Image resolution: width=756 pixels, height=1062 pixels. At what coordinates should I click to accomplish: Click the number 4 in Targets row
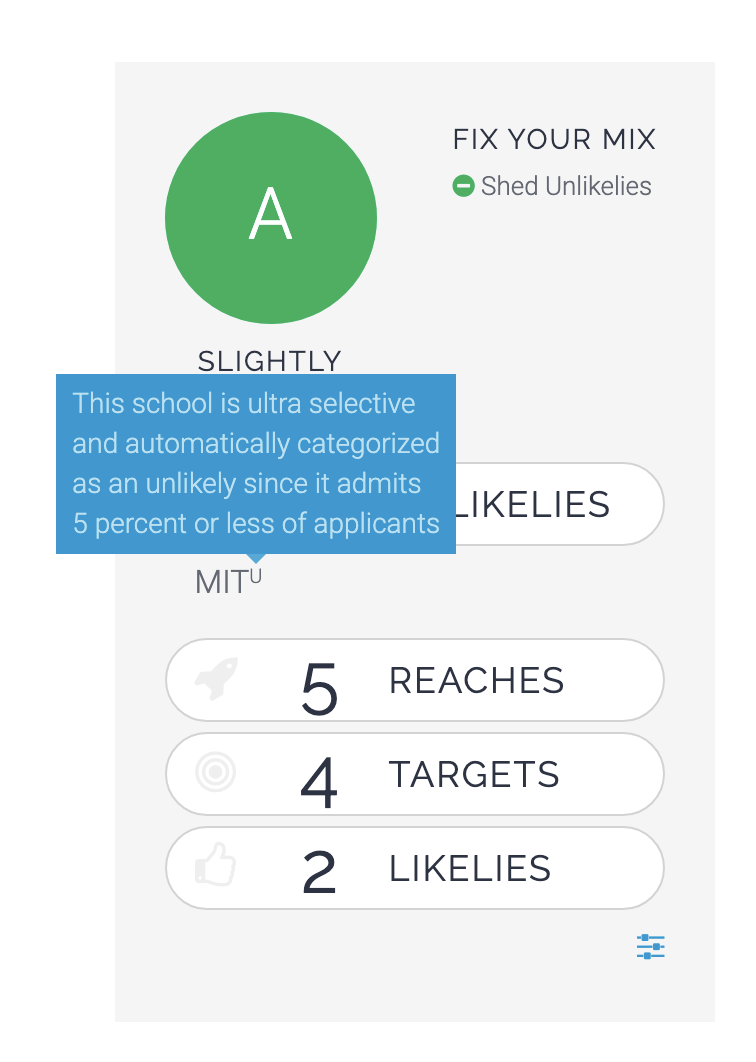coord(319,783)
